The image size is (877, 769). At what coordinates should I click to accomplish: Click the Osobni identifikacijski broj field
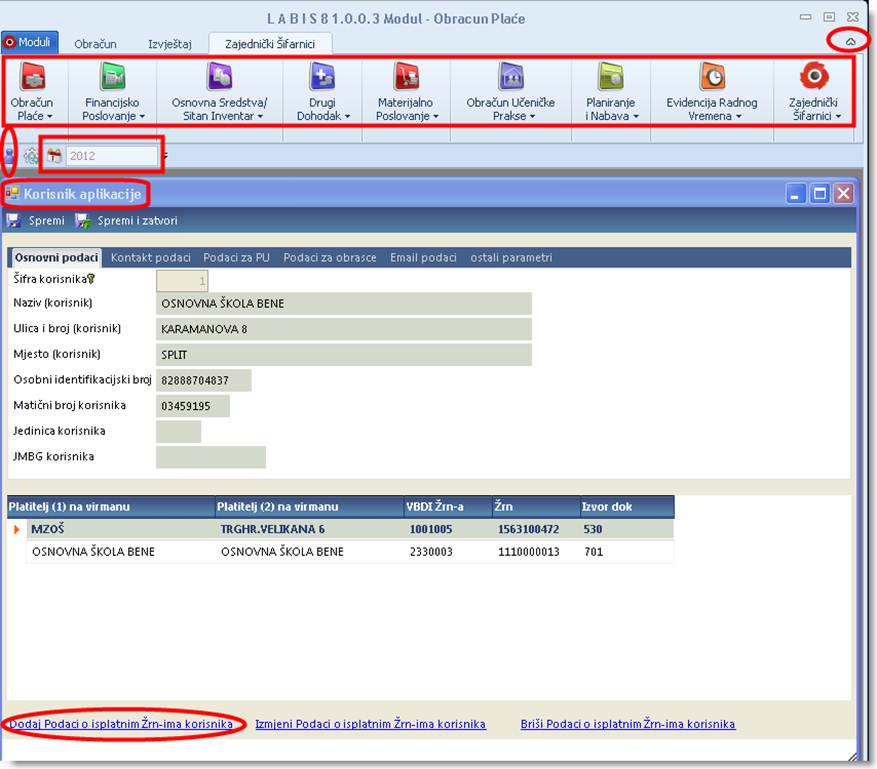point(204,380)
